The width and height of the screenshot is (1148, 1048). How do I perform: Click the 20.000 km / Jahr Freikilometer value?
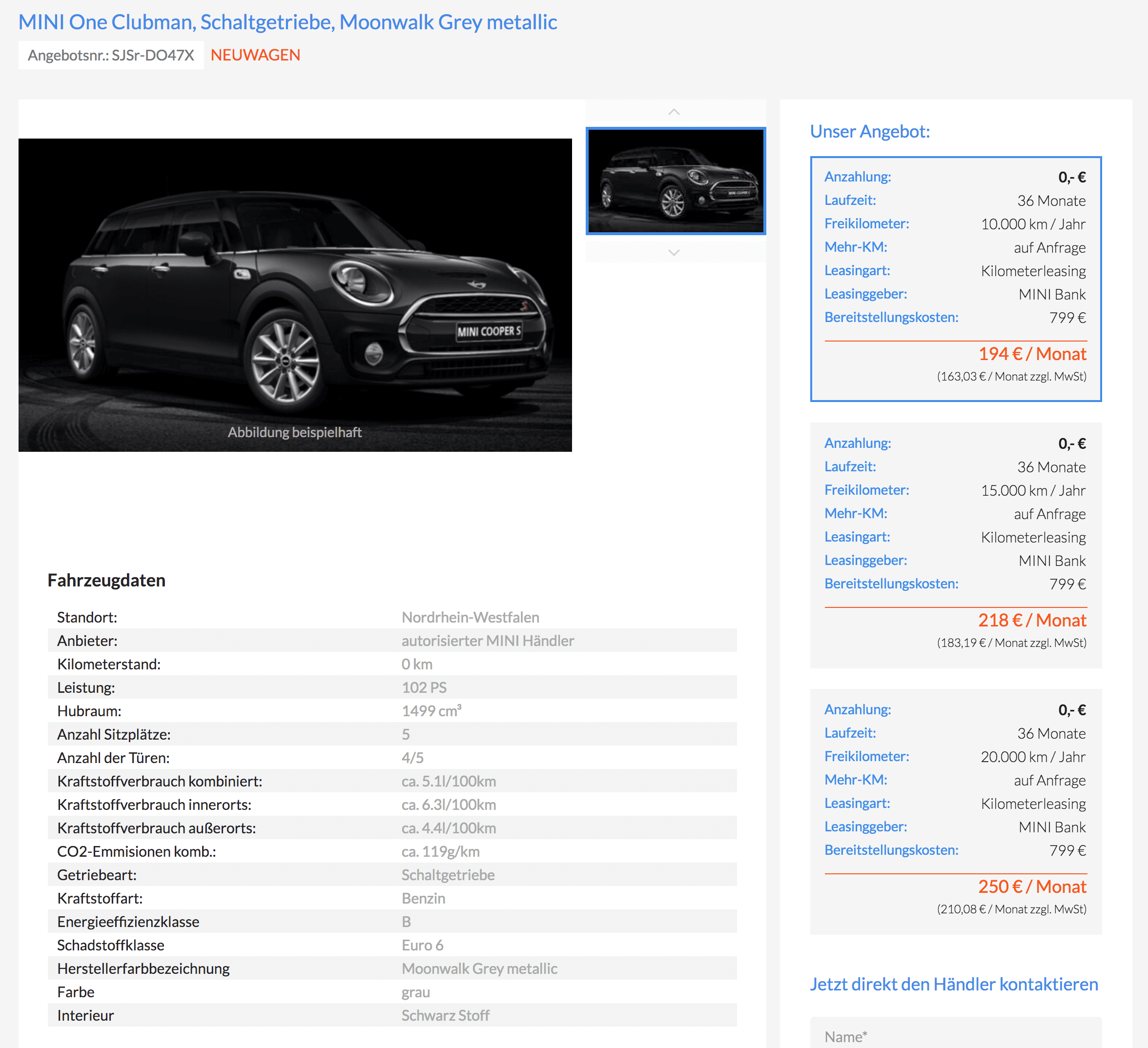(1033, 757)
